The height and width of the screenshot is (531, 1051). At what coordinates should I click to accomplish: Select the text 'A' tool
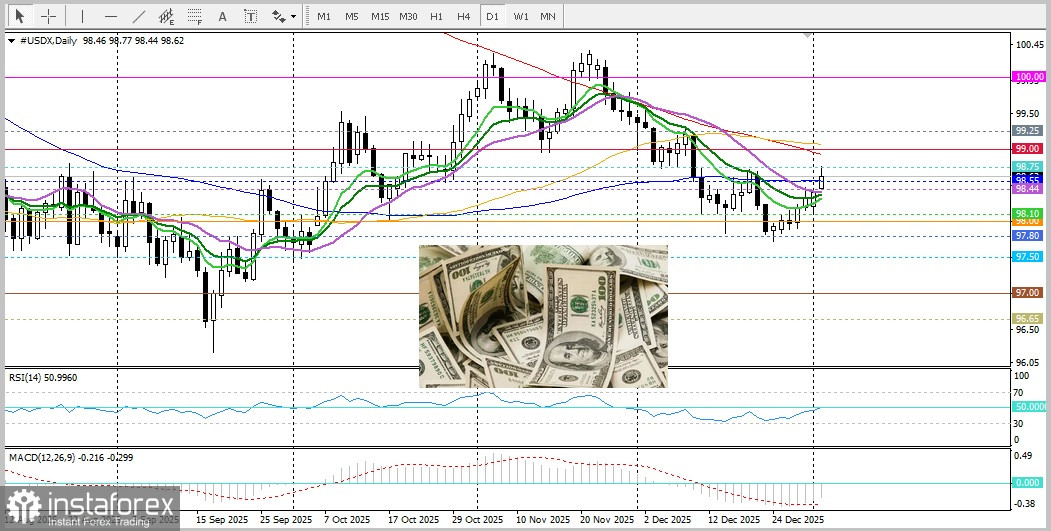point(223,16)
